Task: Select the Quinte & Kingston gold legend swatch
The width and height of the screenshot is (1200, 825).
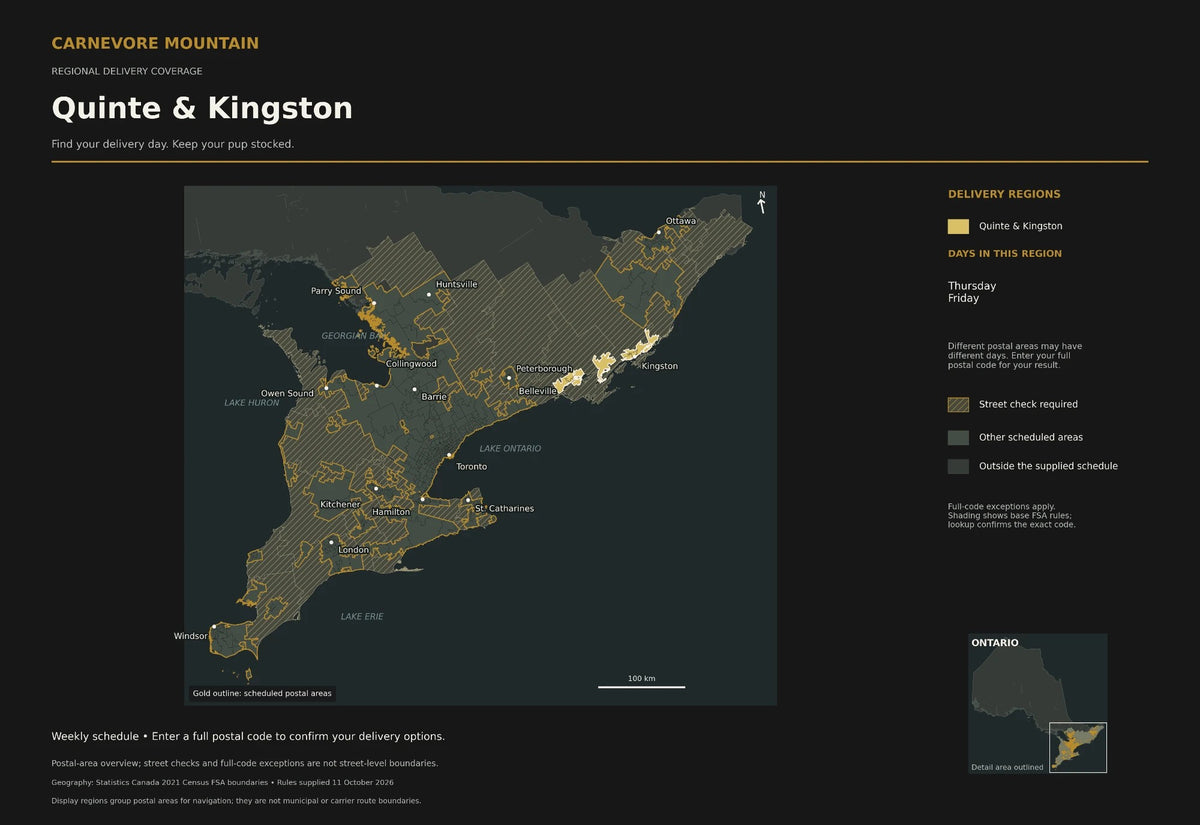Action: 958,226
